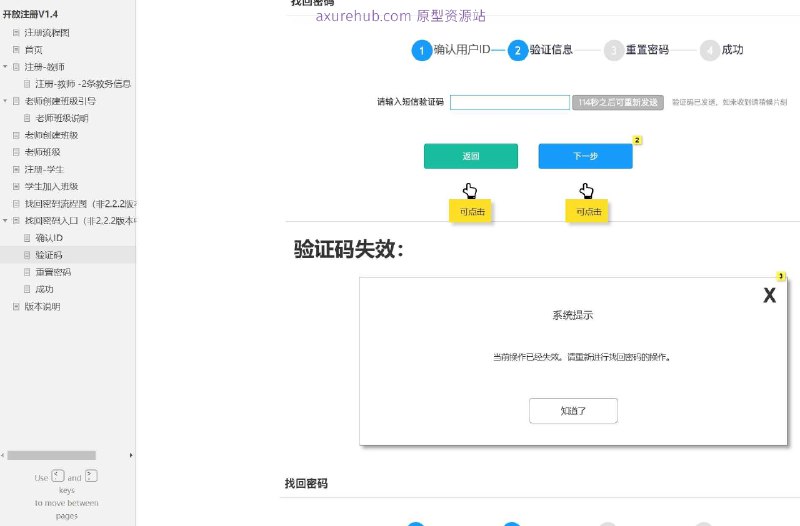Click the 114秒之后可重新发送 button
The height and width of the screenshot is (526, 800).
[618, 103]
